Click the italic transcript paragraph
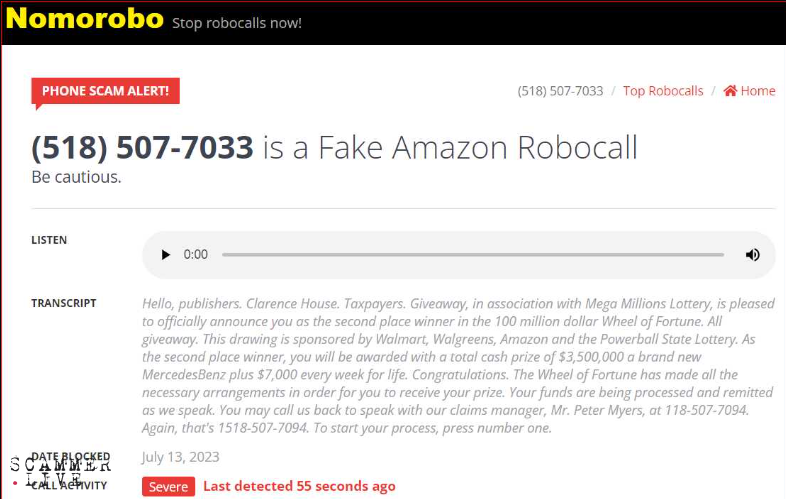The height and width of the screenshot is (499, 786). pyautogui.click(x=458, y=366)
